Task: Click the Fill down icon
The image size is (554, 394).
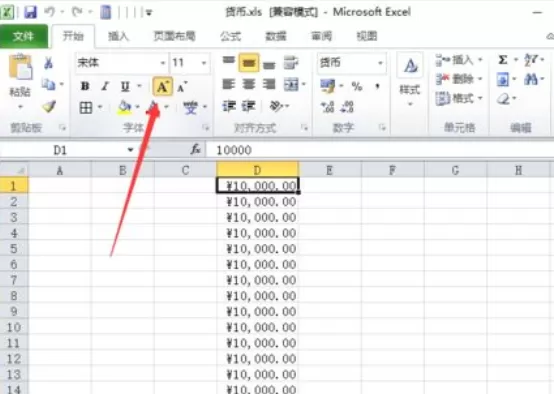Action: [503, 79]
